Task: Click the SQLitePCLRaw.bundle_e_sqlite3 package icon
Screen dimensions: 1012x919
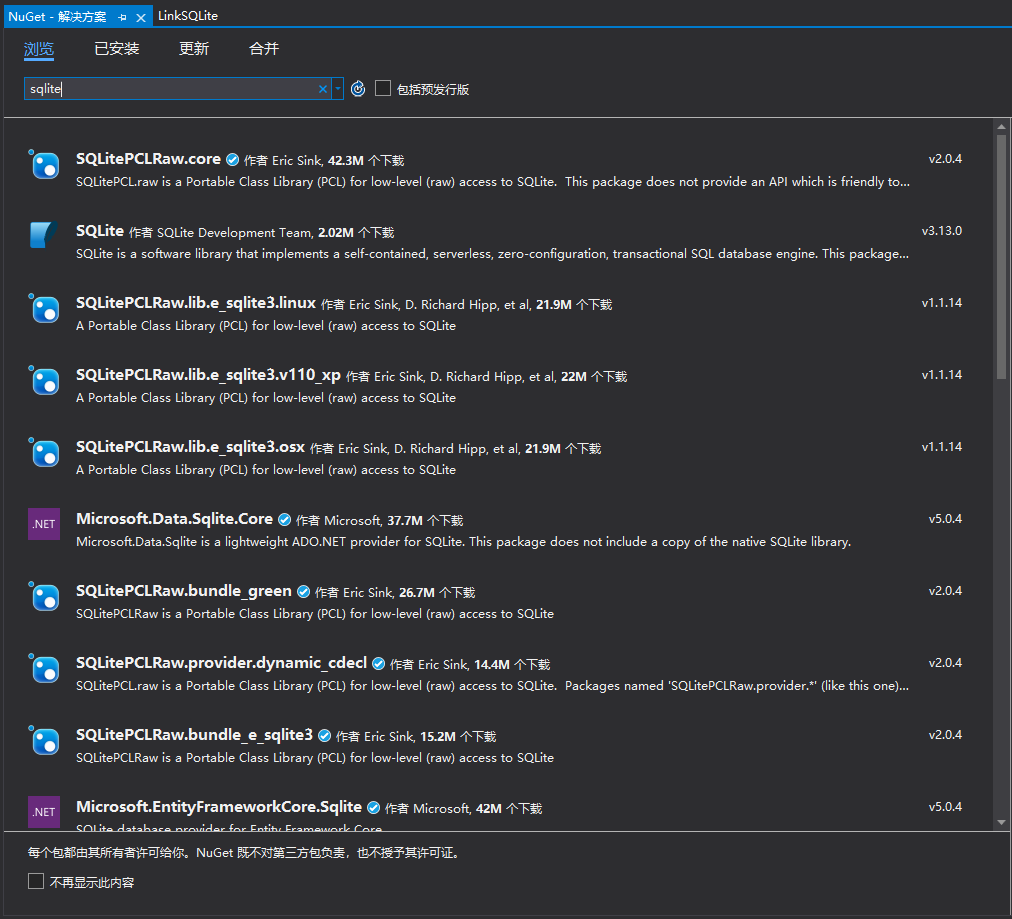Action: click(43, 741)
